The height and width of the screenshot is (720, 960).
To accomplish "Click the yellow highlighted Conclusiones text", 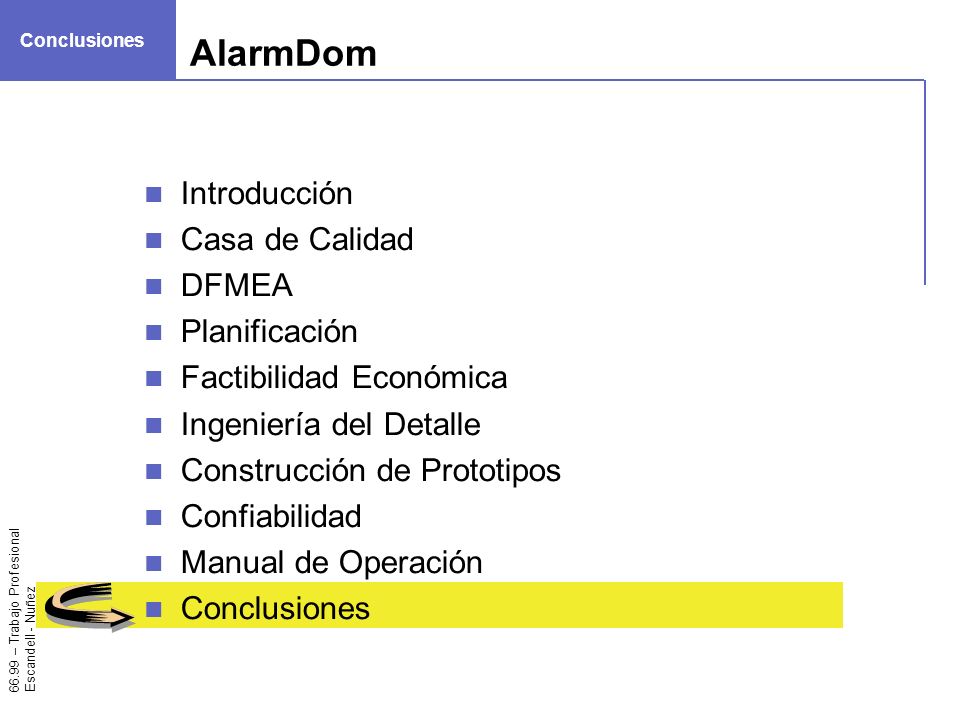I will (276, 609).
